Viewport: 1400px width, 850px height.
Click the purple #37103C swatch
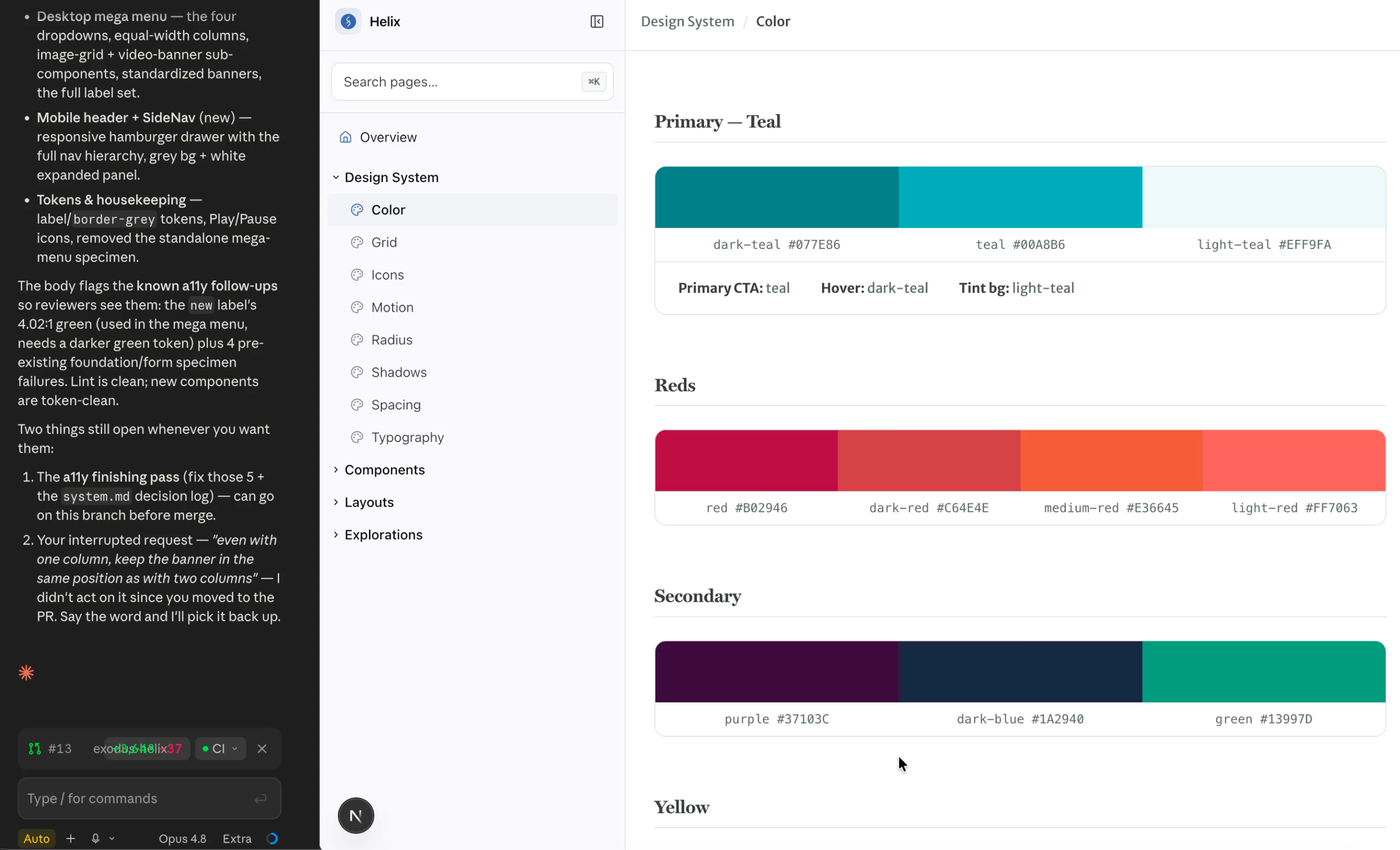(776, 671)
